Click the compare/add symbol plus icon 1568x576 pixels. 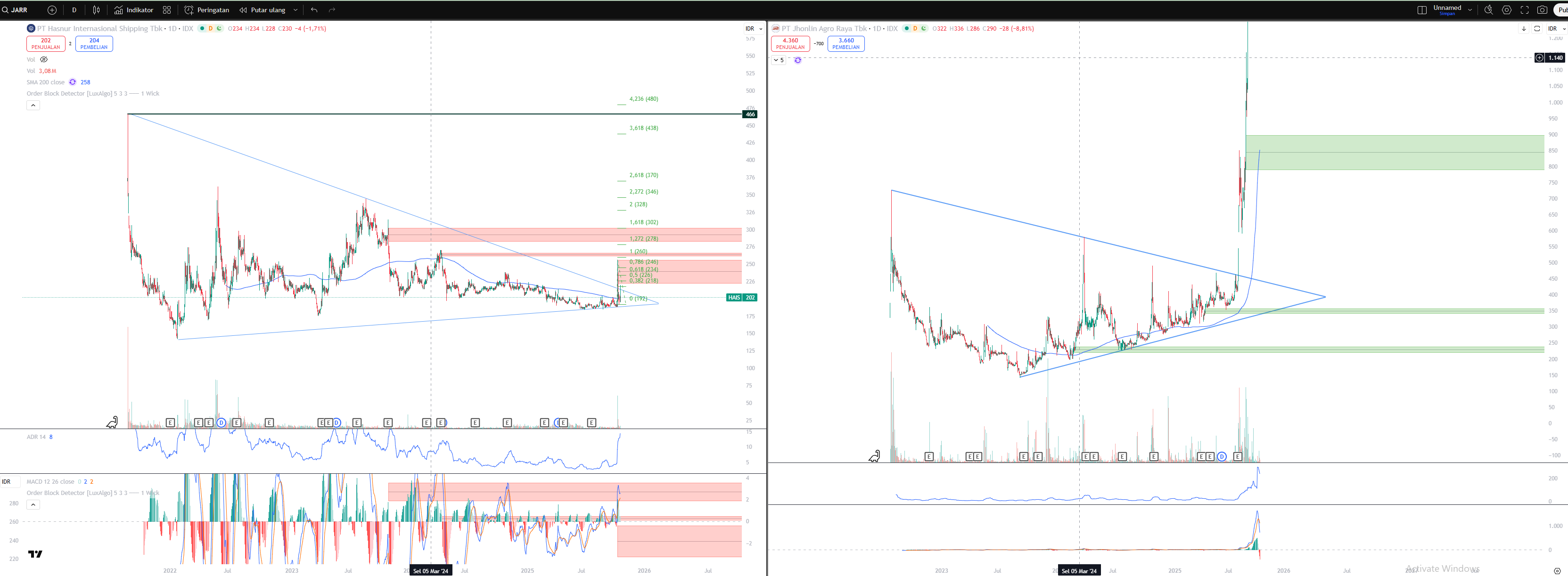coord(52,10)
